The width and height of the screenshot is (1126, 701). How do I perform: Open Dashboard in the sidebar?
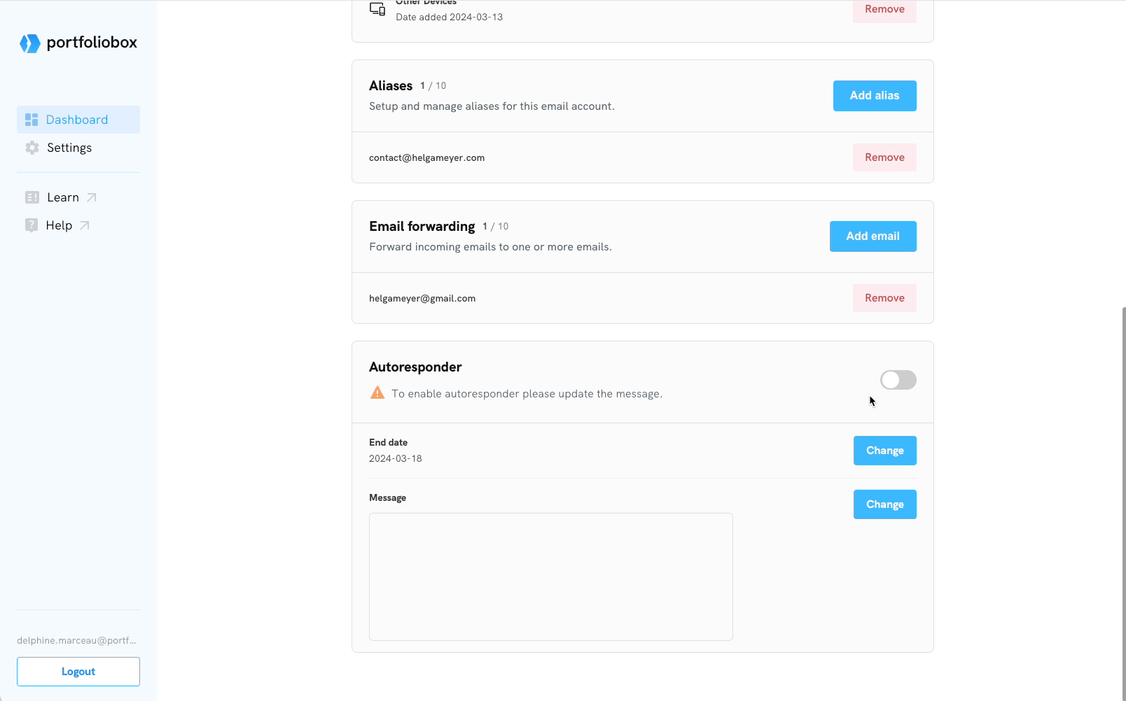[x=77, y=120]
